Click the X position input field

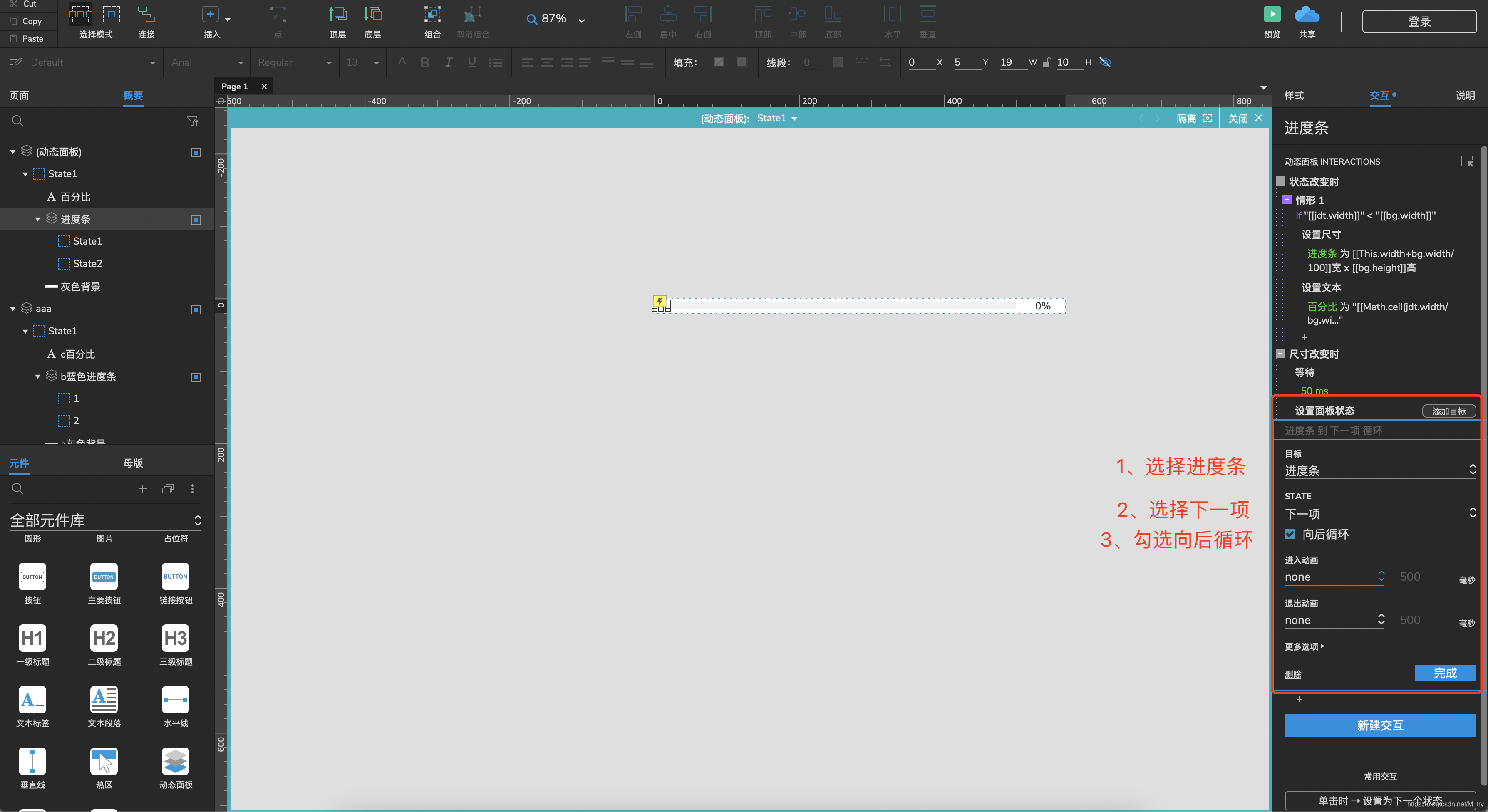(921, 62)
